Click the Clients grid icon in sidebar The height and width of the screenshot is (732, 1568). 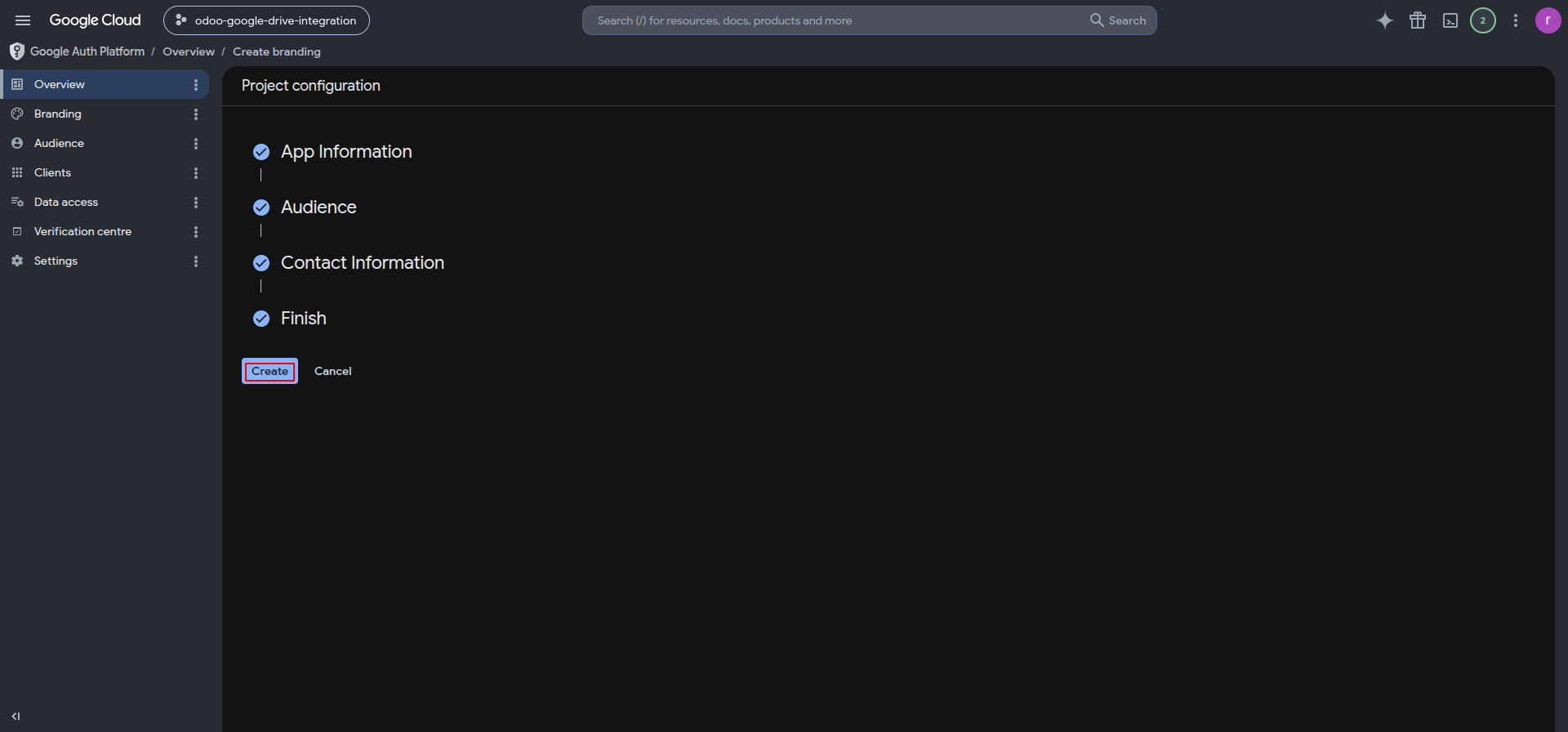(17, 172)
